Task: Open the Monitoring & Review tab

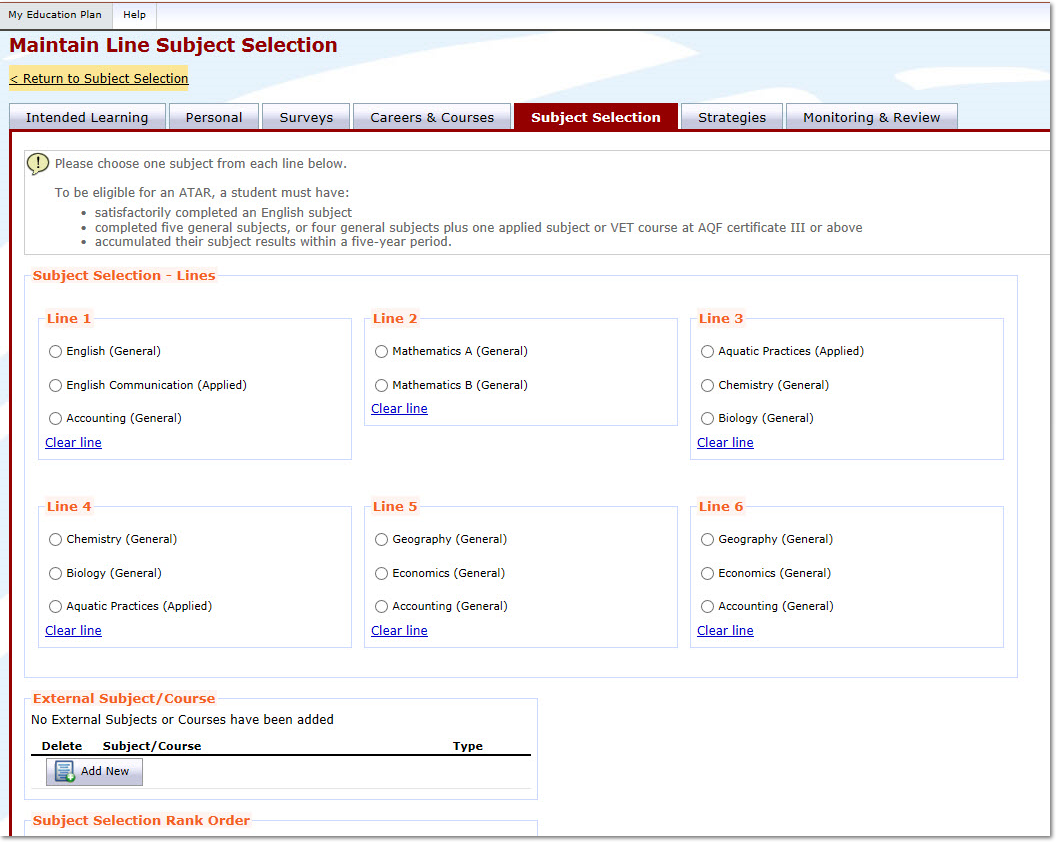Action: pyautogui.click(x=871, y=117)
